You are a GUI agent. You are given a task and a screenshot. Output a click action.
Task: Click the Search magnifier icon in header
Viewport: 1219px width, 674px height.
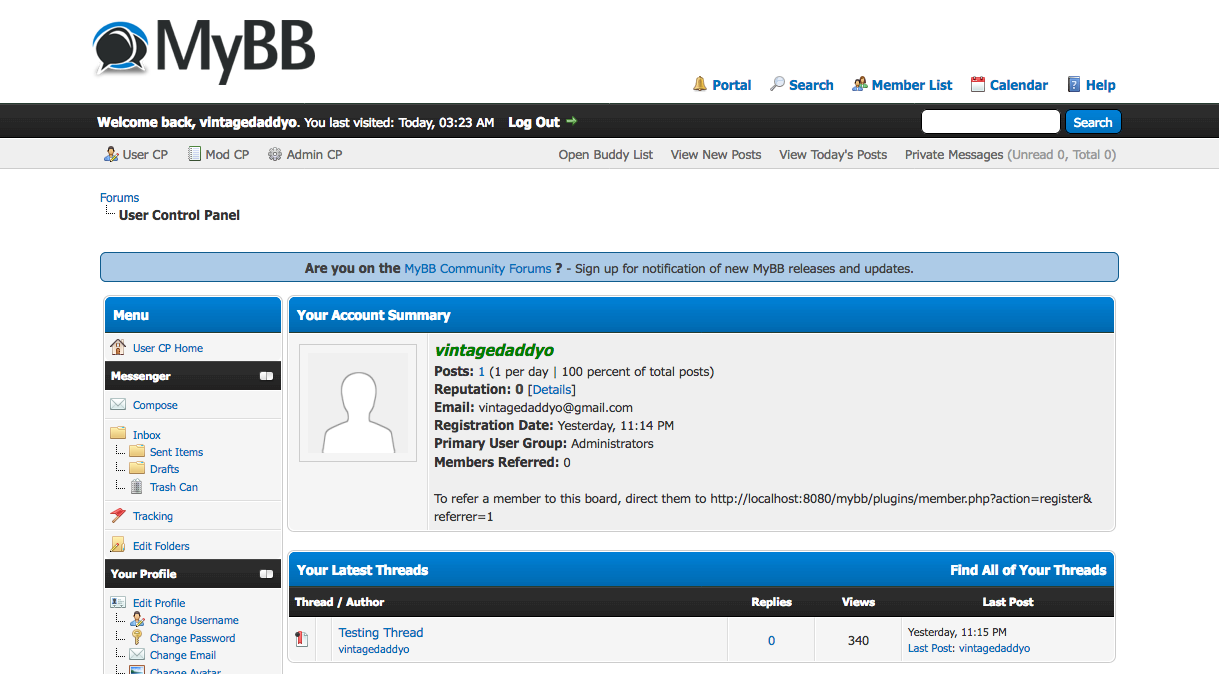pyautogui.click(x=777, y=85)
